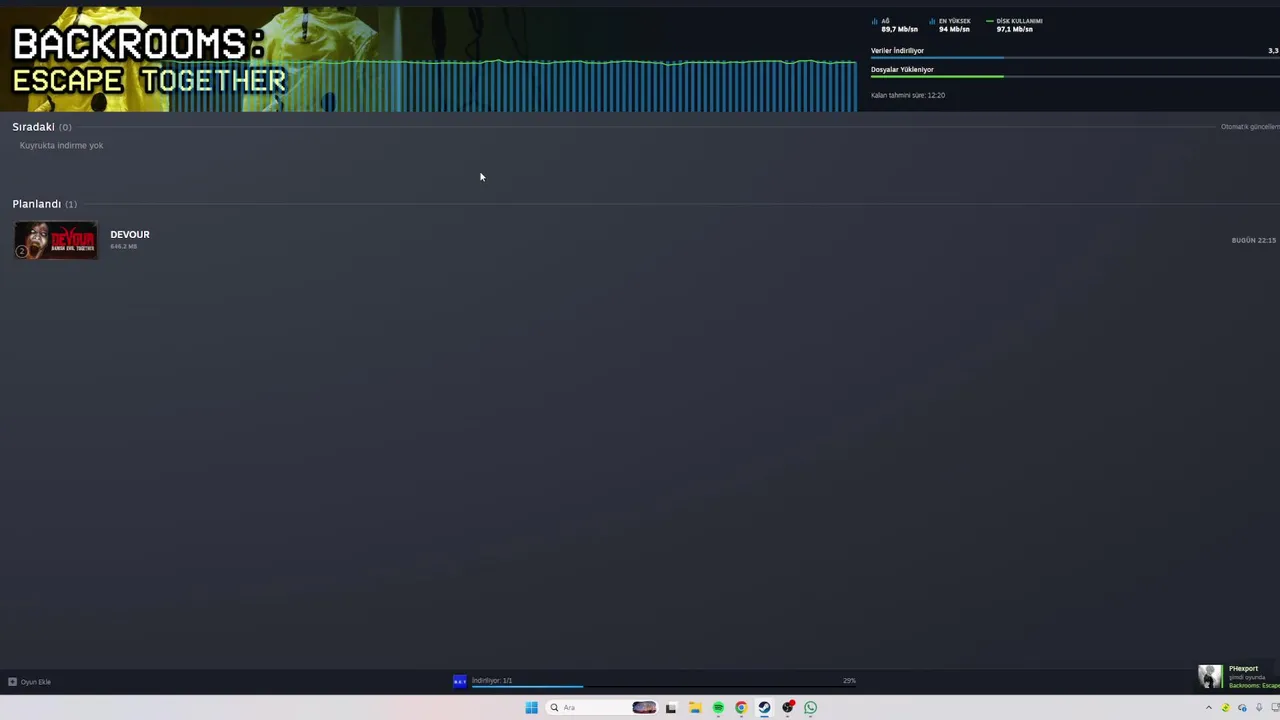The width and height of the screenshot is (1280, 720).
Task: Click the 29% progress percentage
Action: (849, 680)
